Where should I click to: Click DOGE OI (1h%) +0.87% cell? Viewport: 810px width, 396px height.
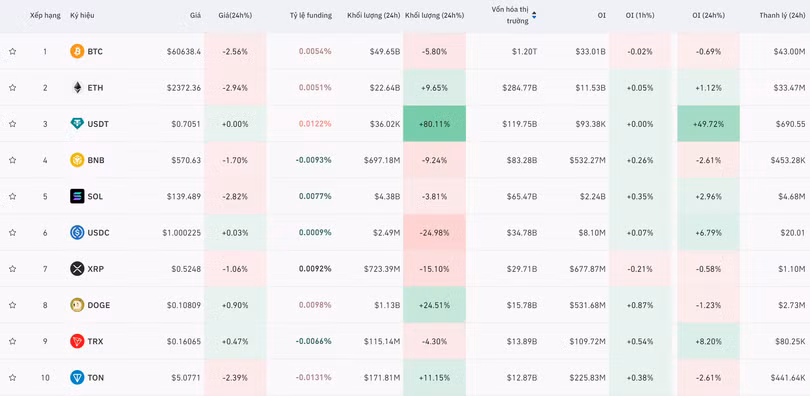tap(640, 305)
